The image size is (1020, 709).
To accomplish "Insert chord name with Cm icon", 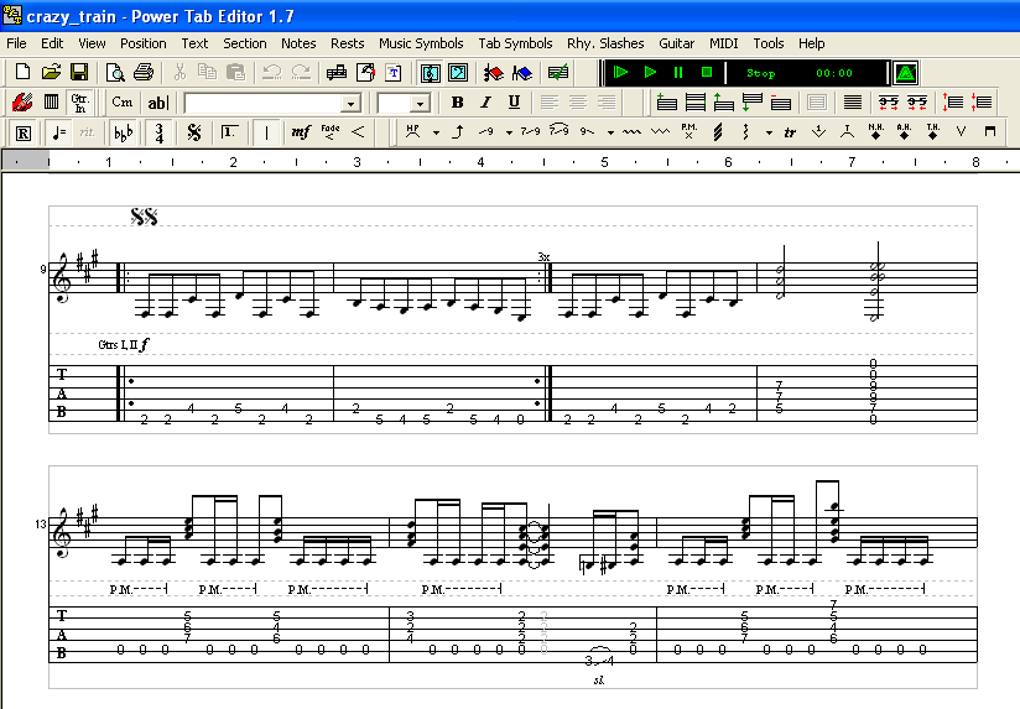I will [122, 102].
